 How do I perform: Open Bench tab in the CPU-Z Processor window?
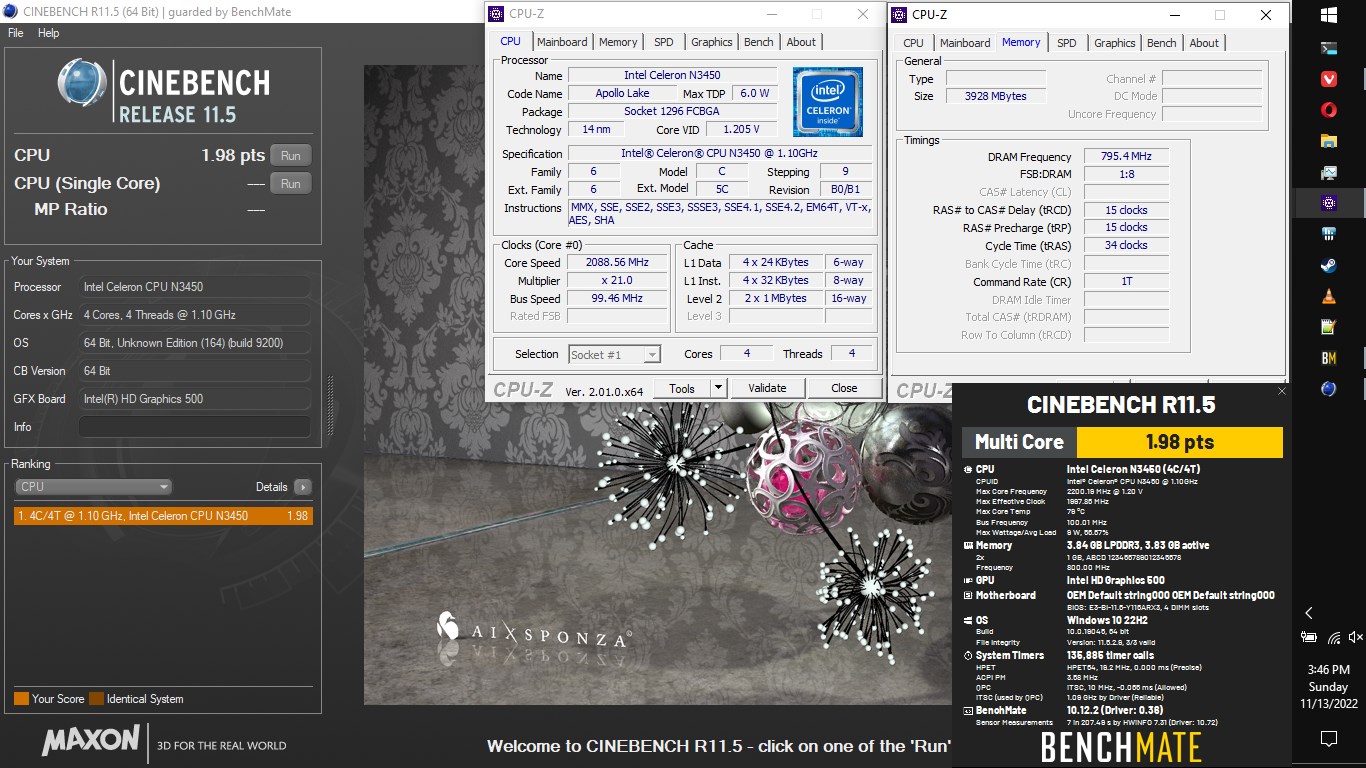759,42
